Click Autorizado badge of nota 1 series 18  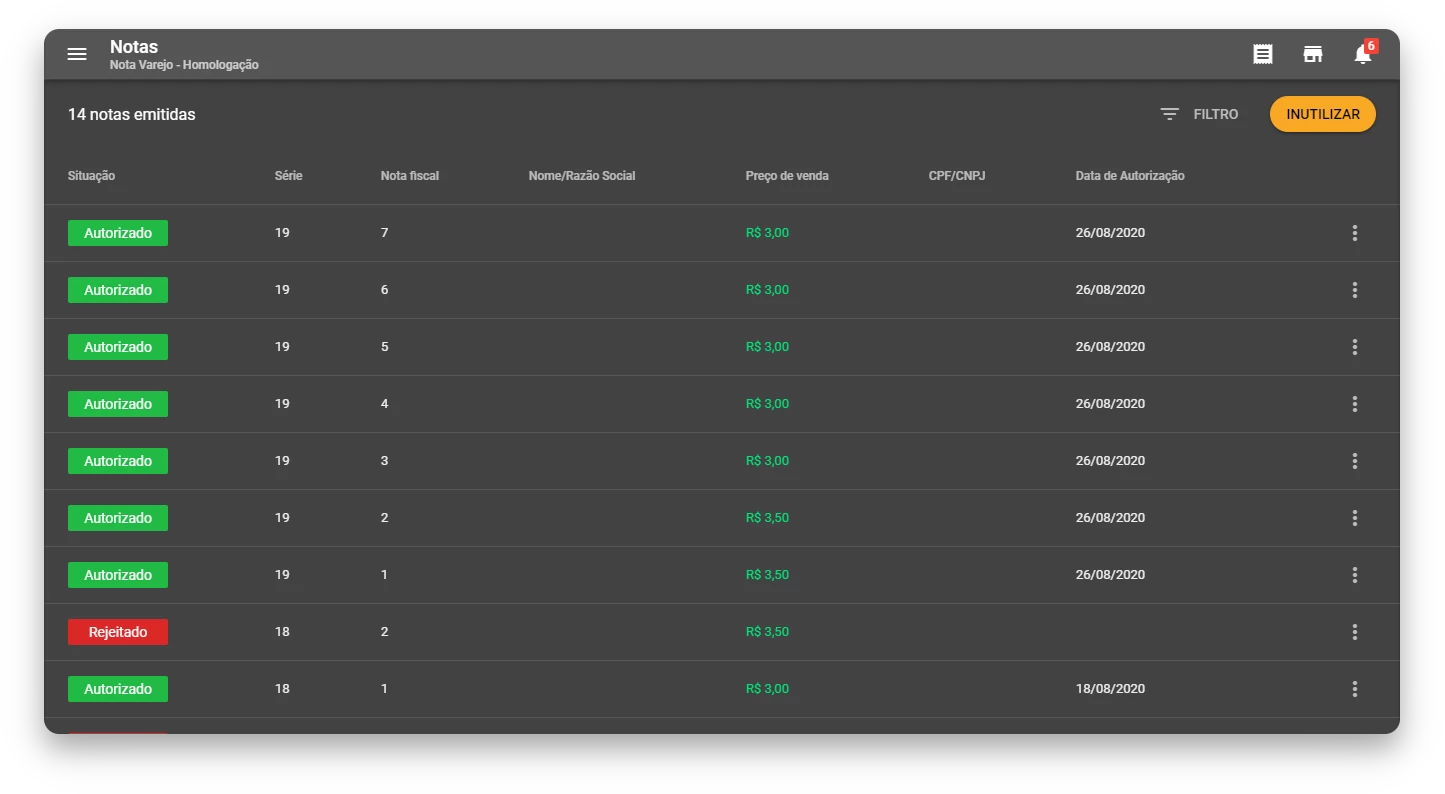coord(118,689)
